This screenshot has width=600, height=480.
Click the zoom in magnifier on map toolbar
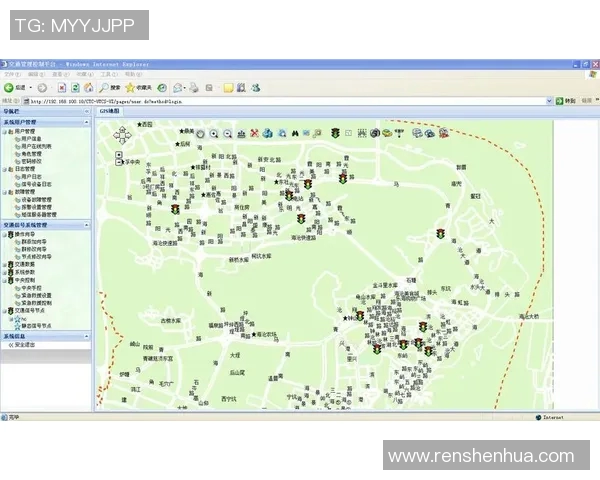tap(214, 133)
